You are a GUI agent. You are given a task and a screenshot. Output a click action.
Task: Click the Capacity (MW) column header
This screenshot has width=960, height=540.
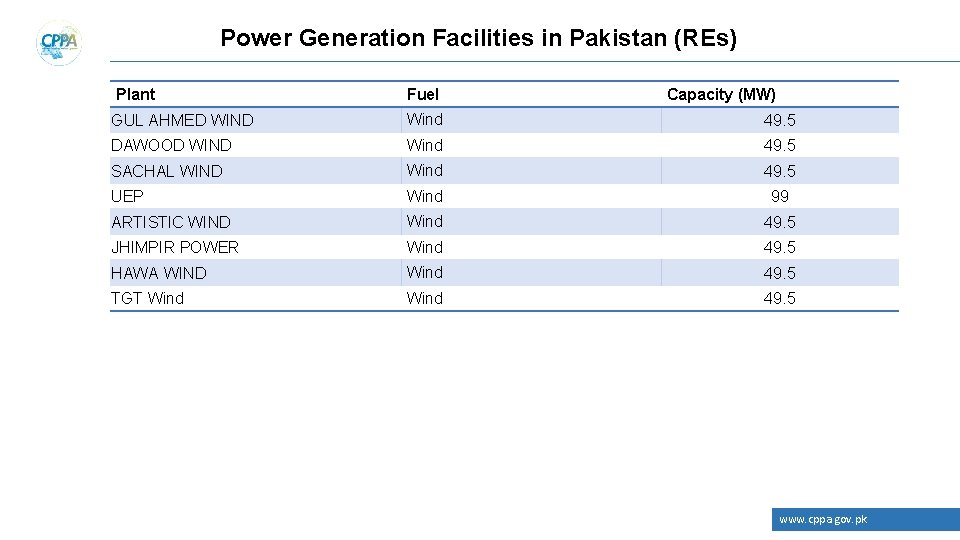click(721, 94)
